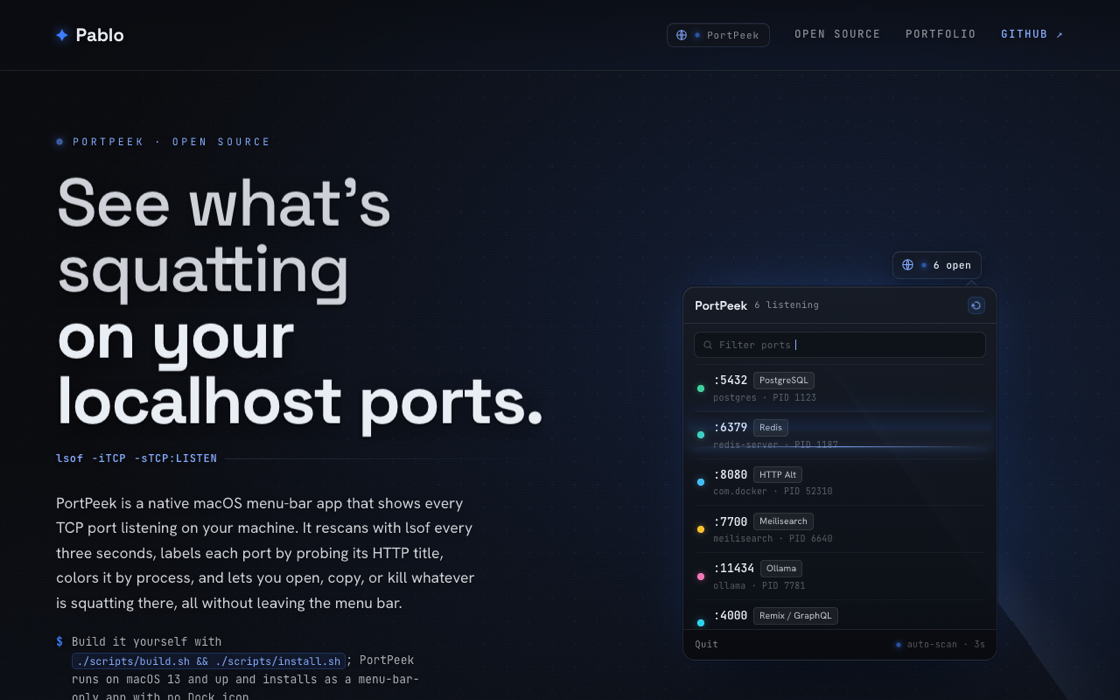
Task: Select the :6379 port row
Action: pos(839,435)
